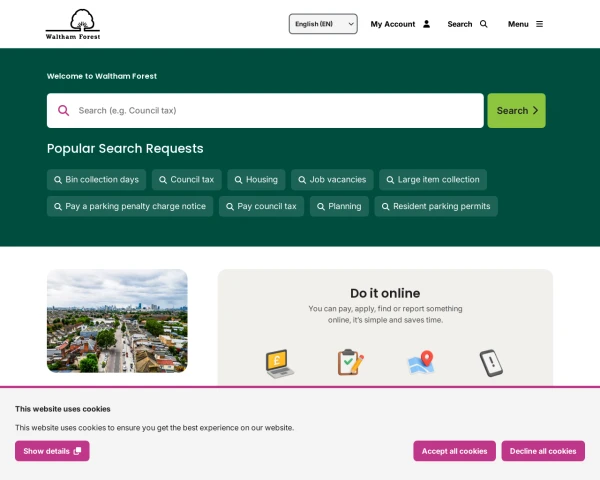Click the green Search button
The width and height of the screenshot is (600, 480).
(x=516, y=111)
